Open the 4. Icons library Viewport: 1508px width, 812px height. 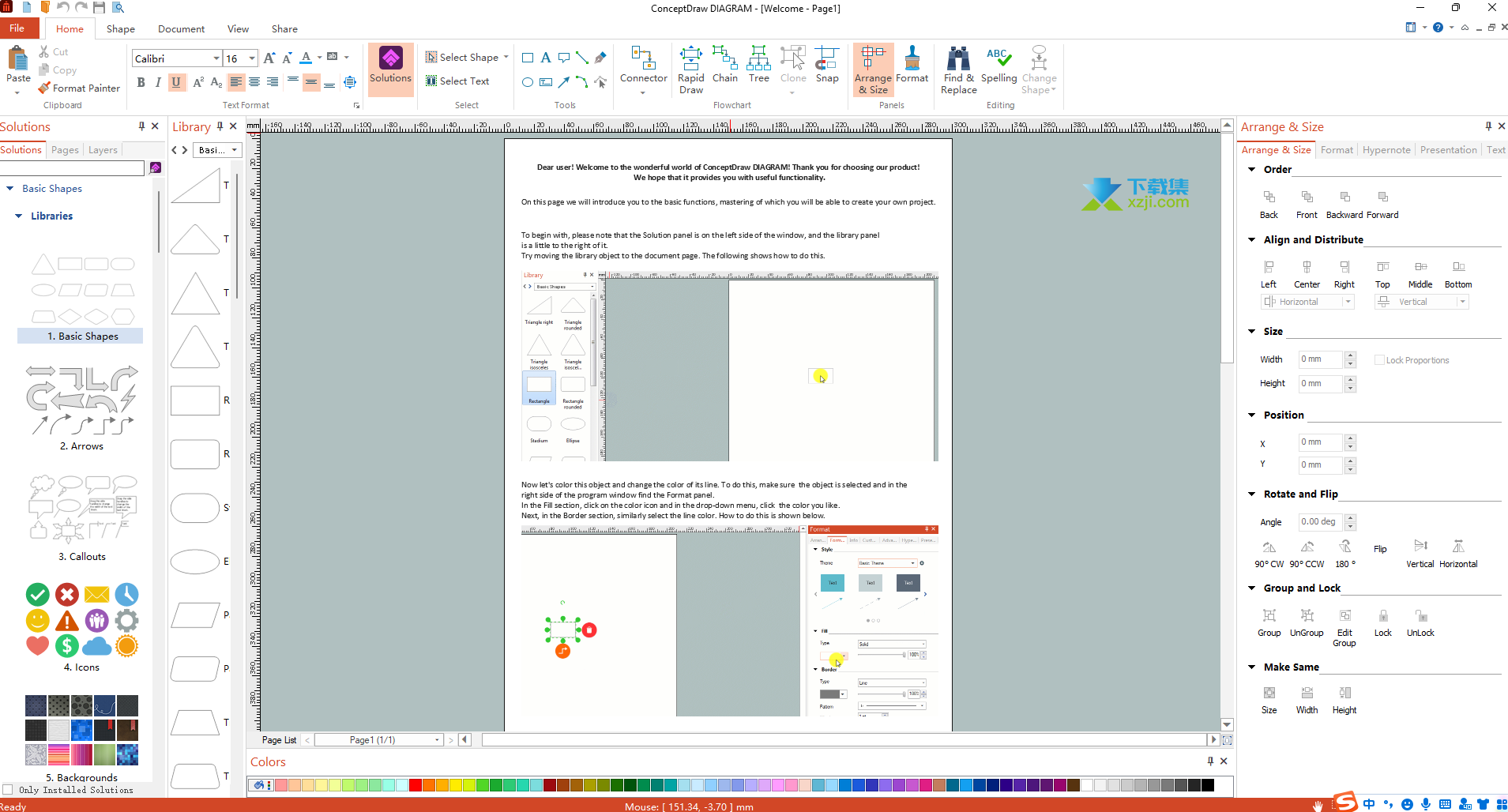click(x=81, y=628)
